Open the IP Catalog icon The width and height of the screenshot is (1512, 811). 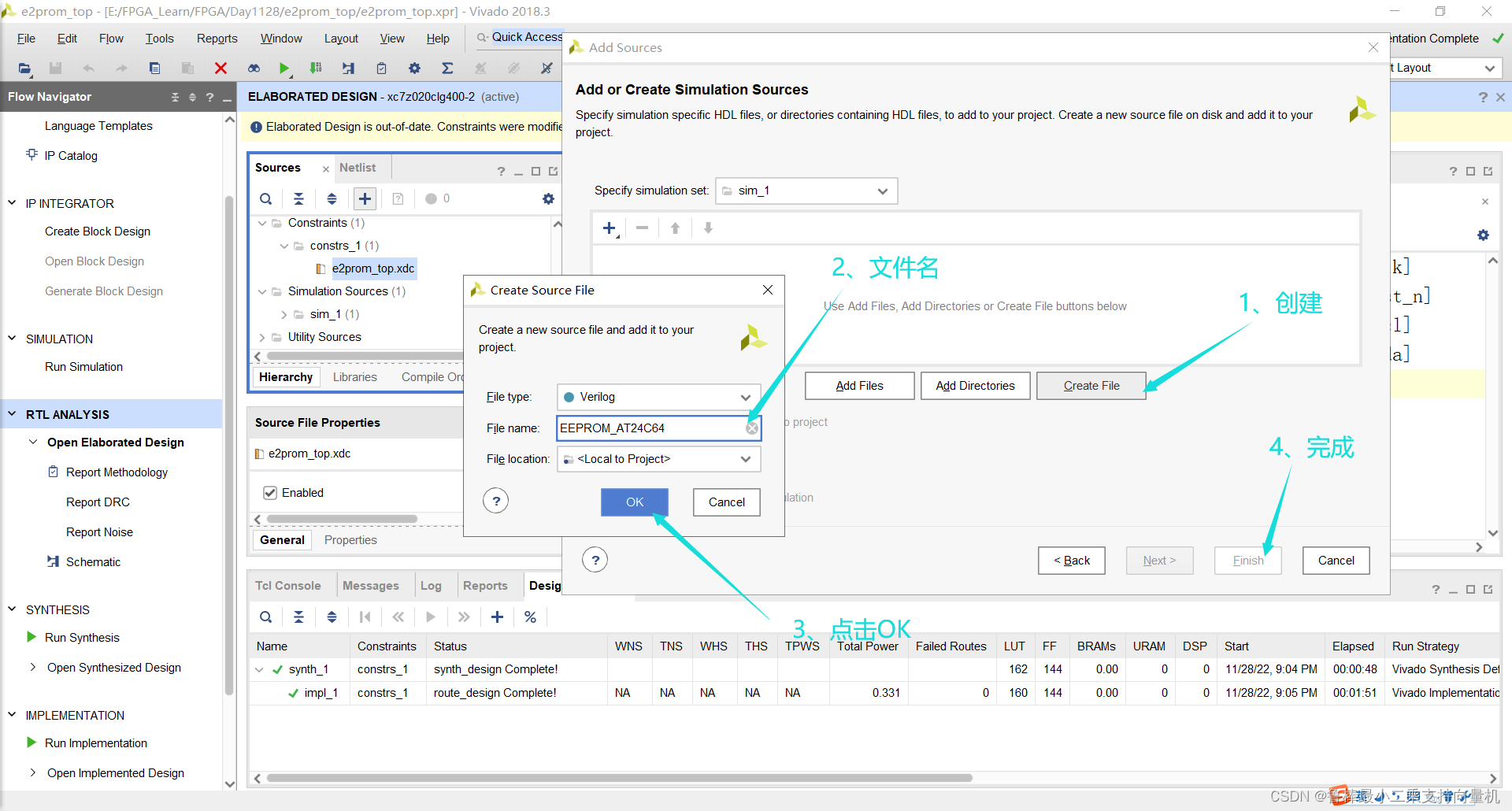pyautogui.click(x=31, y=155)
